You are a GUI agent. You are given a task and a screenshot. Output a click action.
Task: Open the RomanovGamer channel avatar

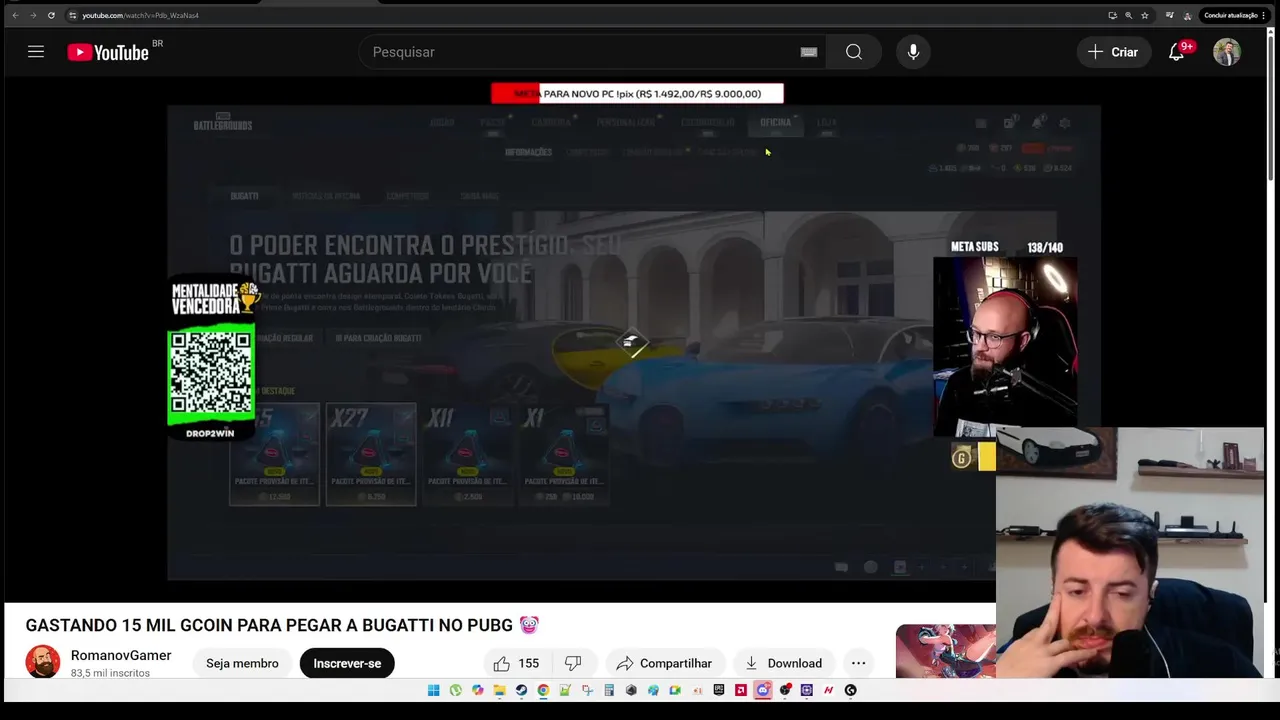pyautogui.click(x=43, y=662)
